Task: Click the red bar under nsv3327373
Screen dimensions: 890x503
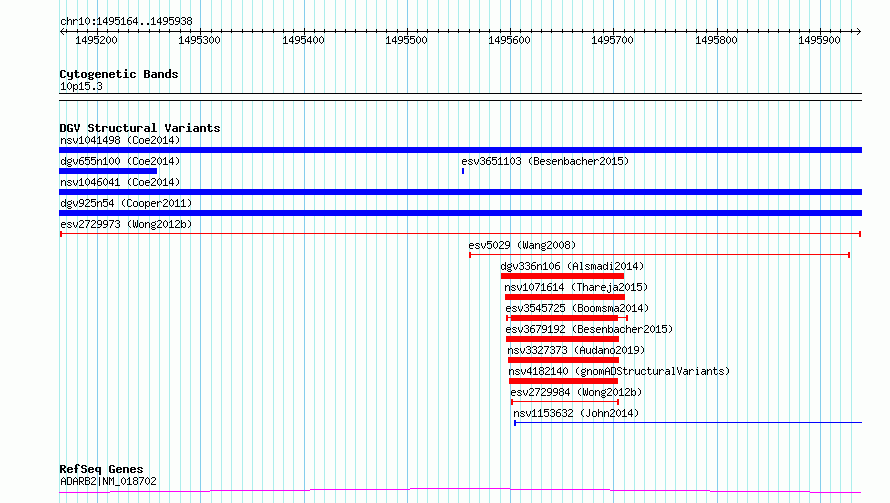Action: point(564,360)
